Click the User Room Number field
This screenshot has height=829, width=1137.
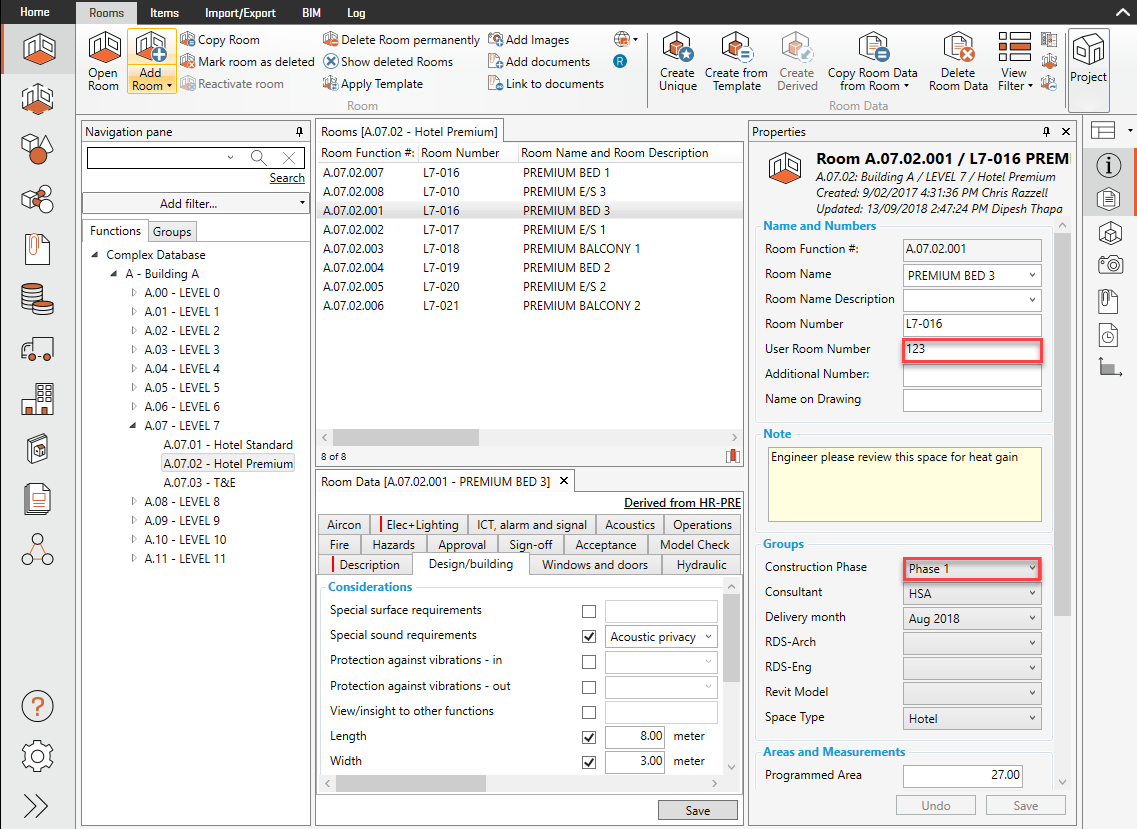pyautogui.click(x=971, y=350)
